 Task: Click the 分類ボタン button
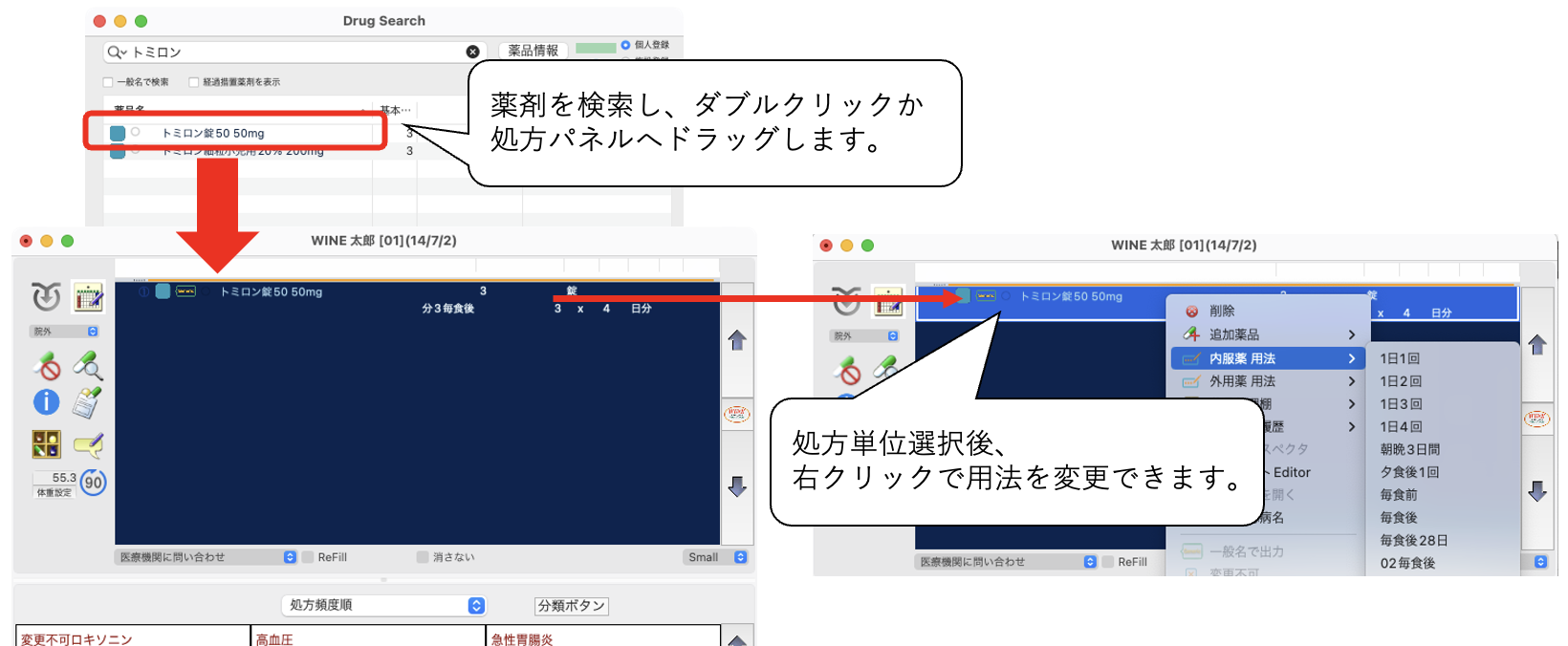tap(571, 606)
